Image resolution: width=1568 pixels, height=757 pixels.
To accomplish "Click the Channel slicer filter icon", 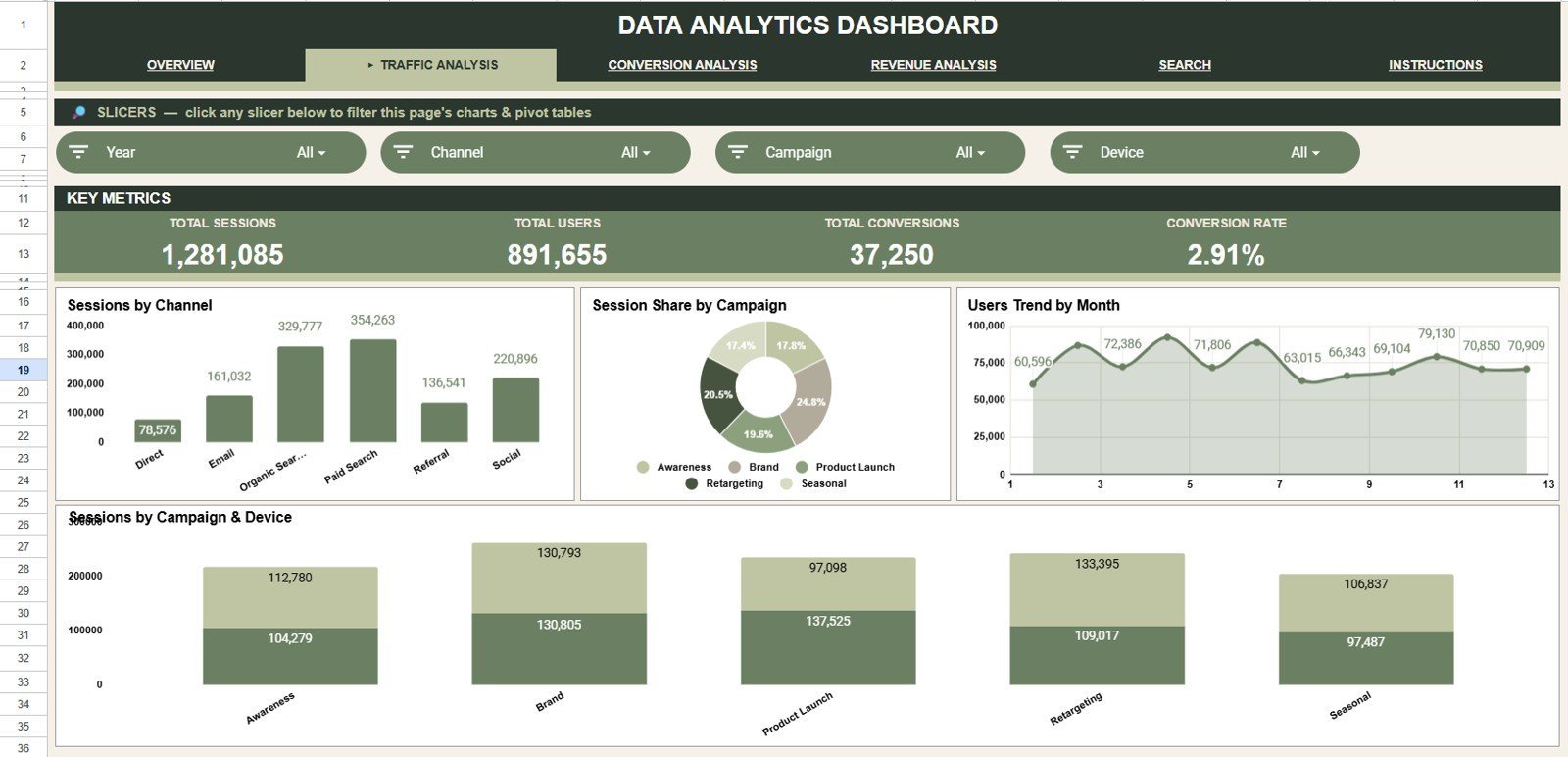I will (403, 152).
